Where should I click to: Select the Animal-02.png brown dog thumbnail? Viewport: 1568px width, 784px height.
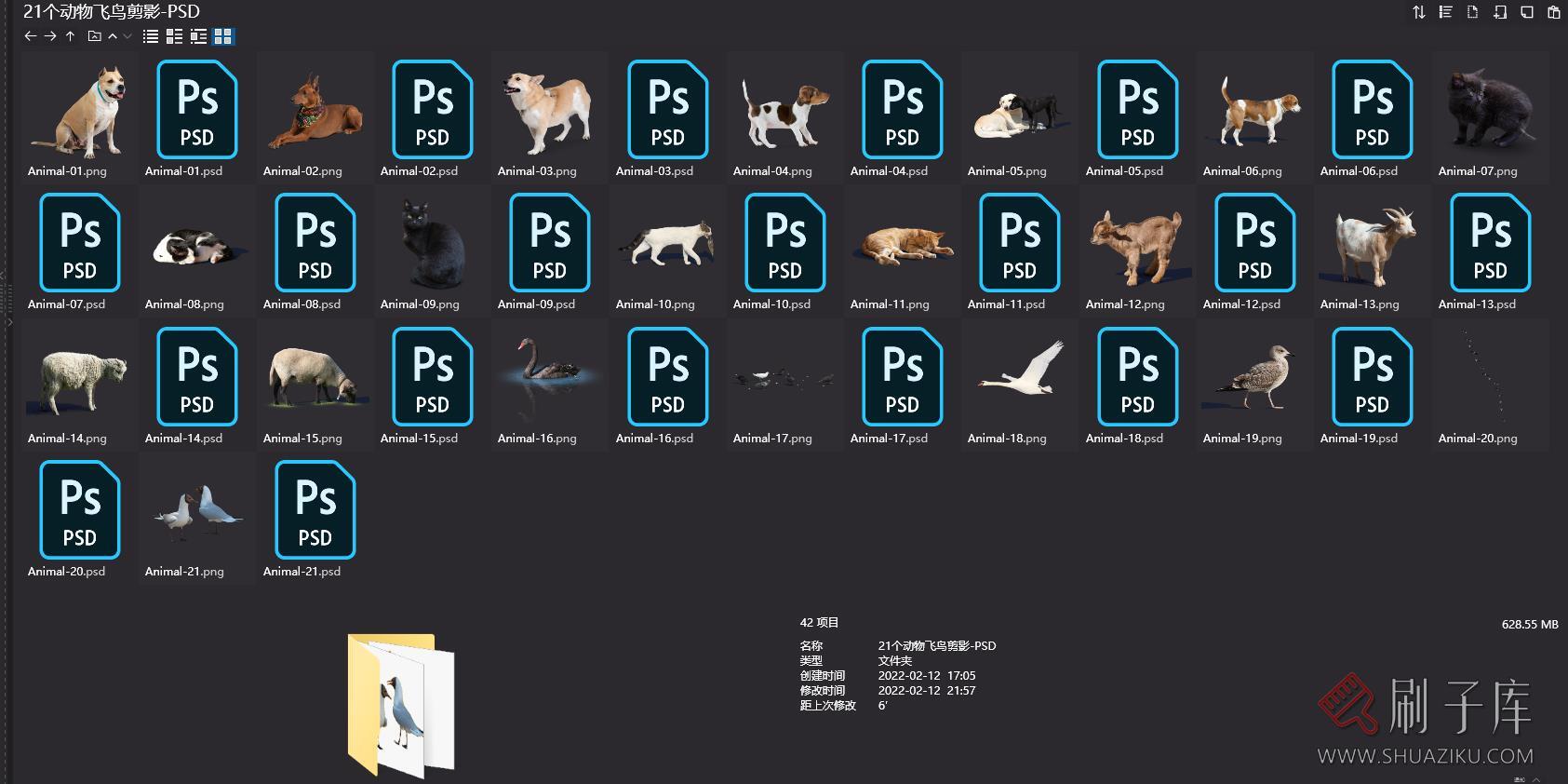tap(315, 110)
